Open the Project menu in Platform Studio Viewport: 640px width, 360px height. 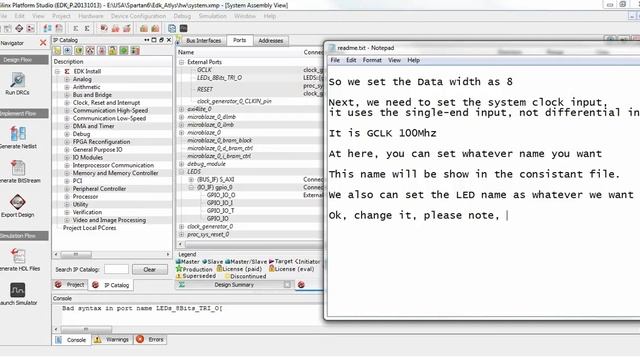(61, 16)
